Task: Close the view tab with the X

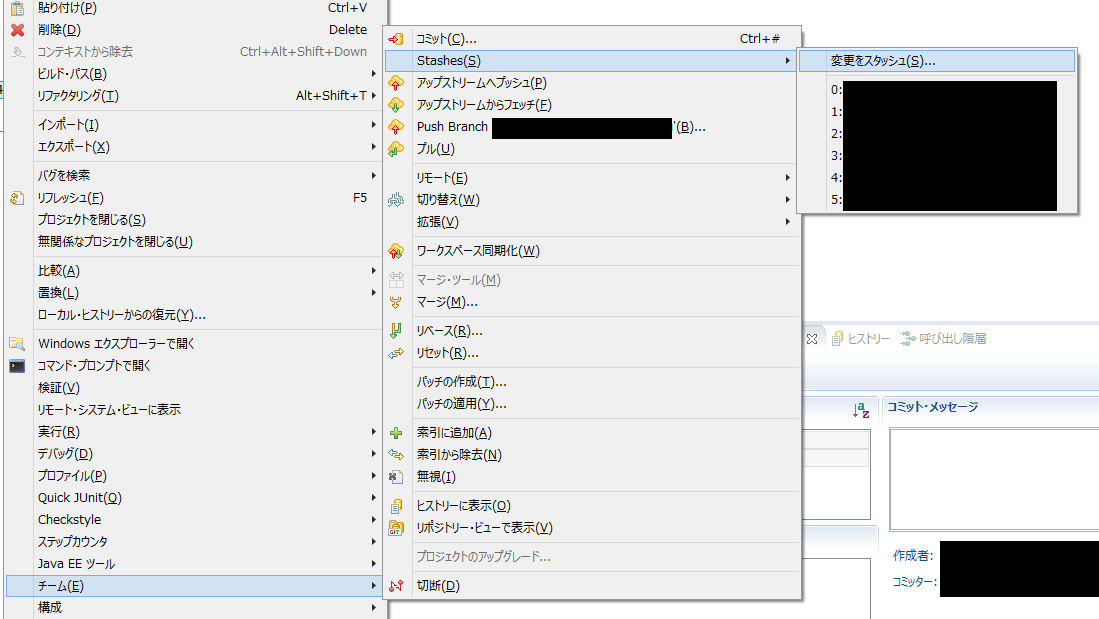Action: [812, 339]
